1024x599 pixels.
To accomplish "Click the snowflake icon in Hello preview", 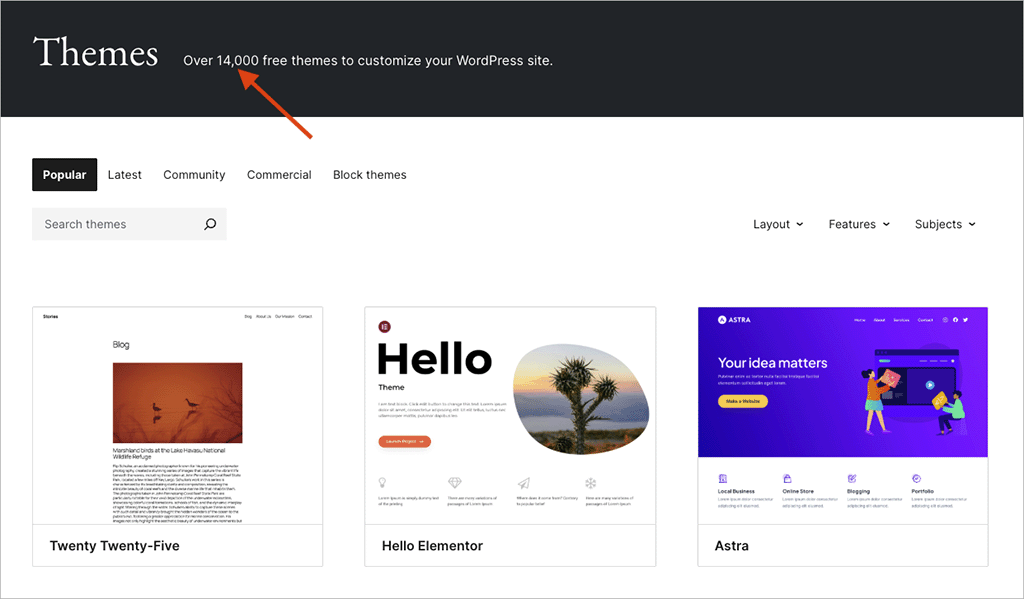I will click(590, 483).
